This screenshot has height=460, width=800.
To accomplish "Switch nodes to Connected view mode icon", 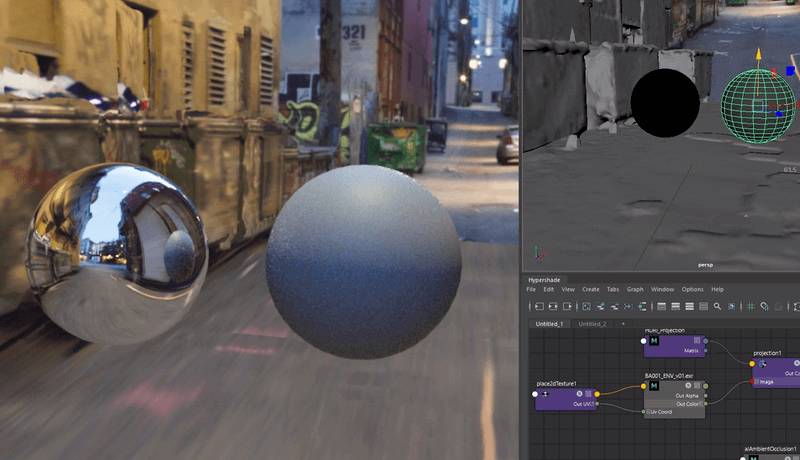I will 676,306.
